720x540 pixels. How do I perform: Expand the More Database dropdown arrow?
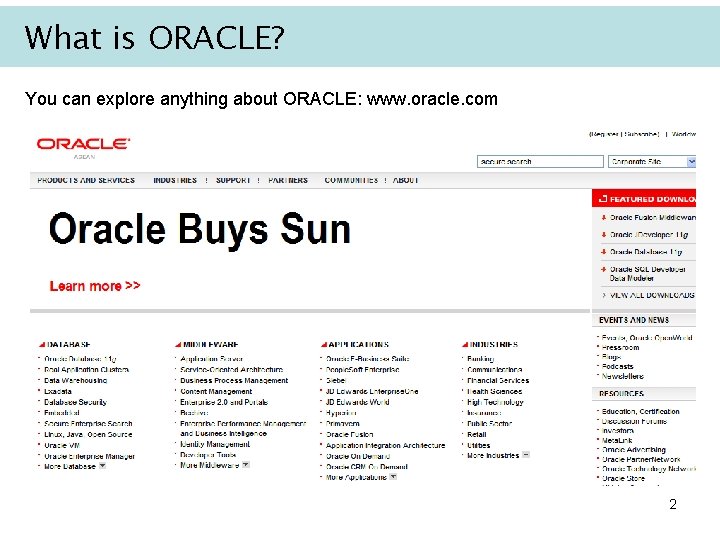102,466
